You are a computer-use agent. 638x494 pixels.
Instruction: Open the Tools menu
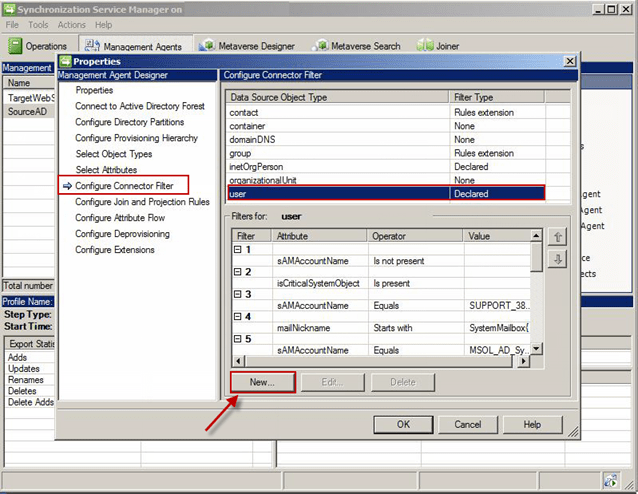tap(38, 24)
